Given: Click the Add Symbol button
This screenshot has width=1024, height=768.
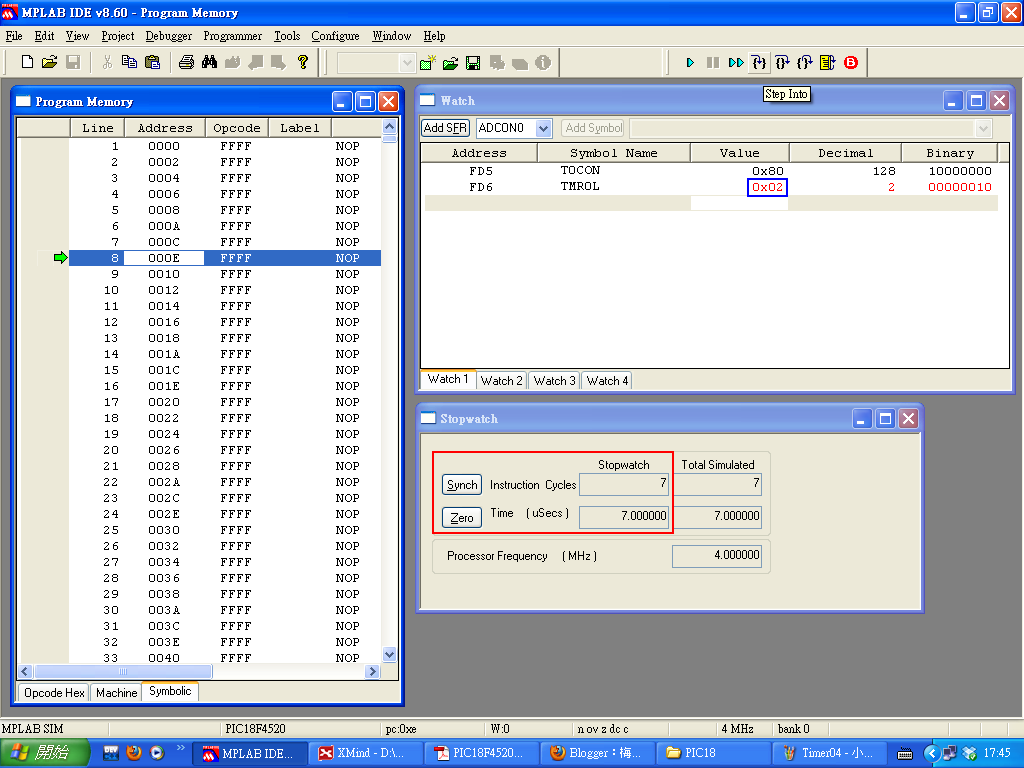Looking at the screenshot, I should (593, 128).
